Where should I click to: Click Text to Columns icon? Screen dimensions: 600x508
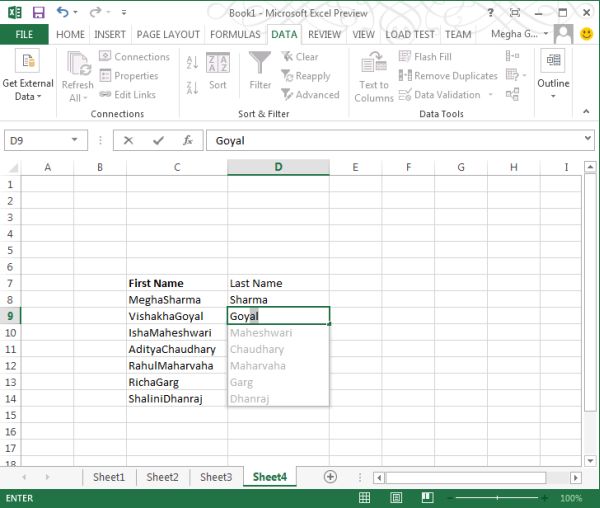pos(374,78)
